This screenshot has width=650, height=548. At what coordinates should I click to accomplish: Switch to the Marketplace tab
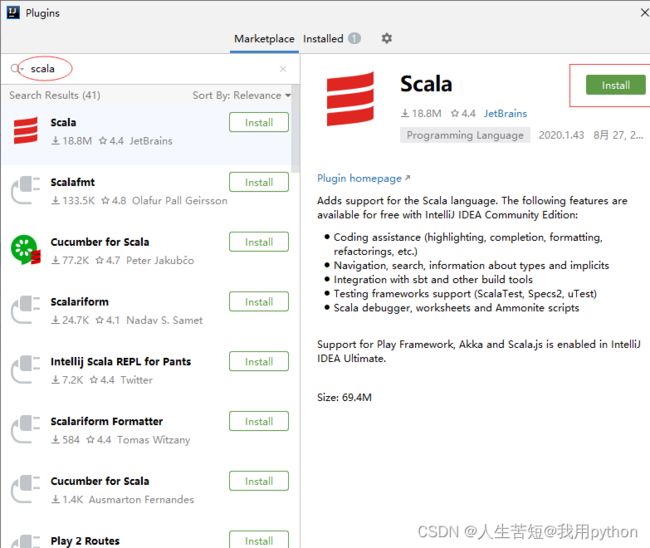click(264, 39)
